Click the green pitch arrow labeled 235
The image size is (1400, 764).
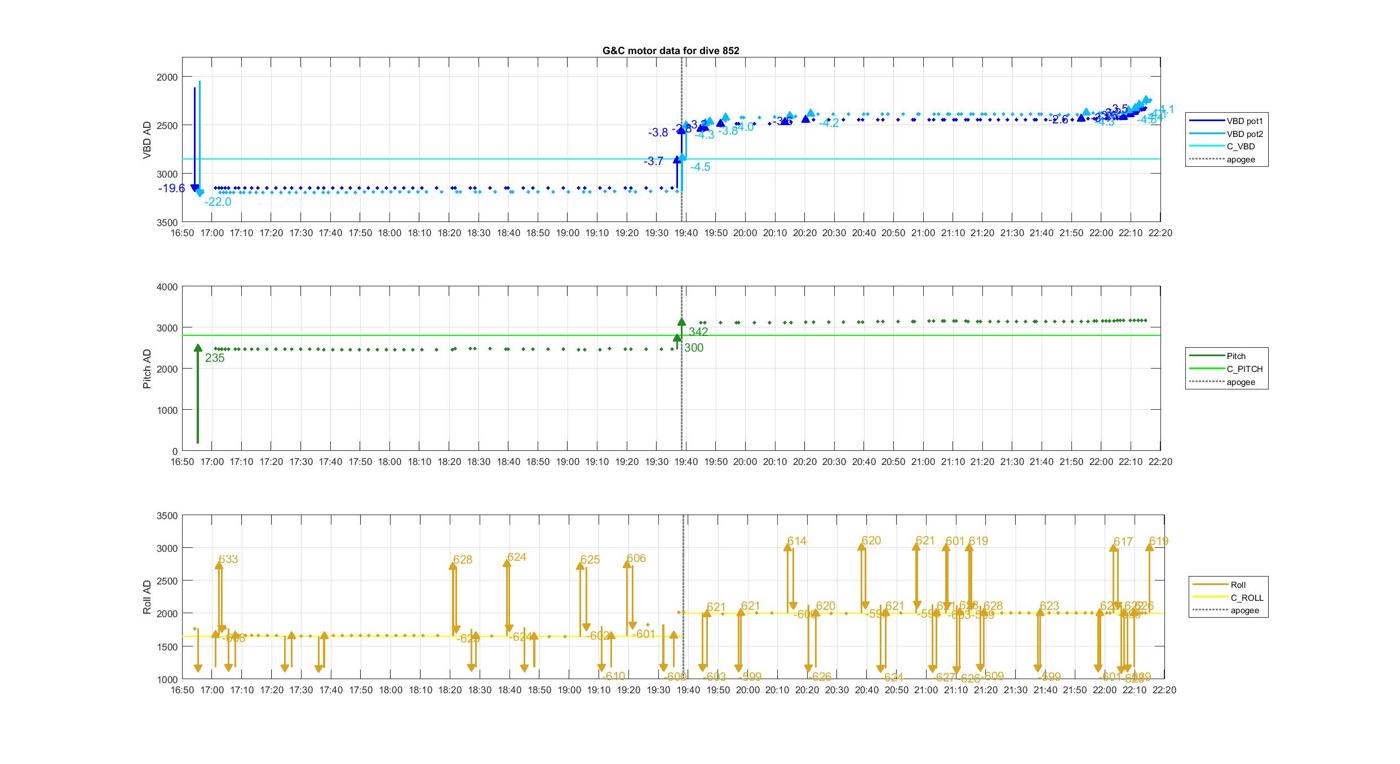(x=198, y=395)
